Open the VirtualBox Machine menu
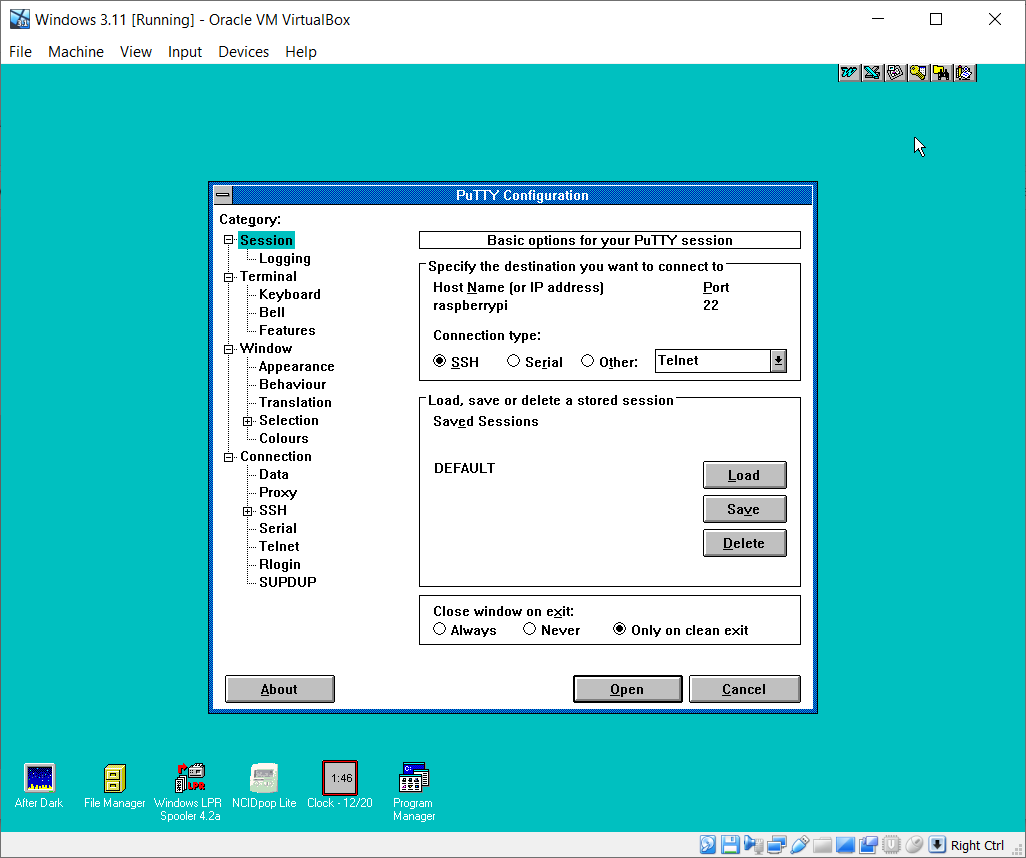The height and width of the screenshot is (858, 1026). coord(76,52)
